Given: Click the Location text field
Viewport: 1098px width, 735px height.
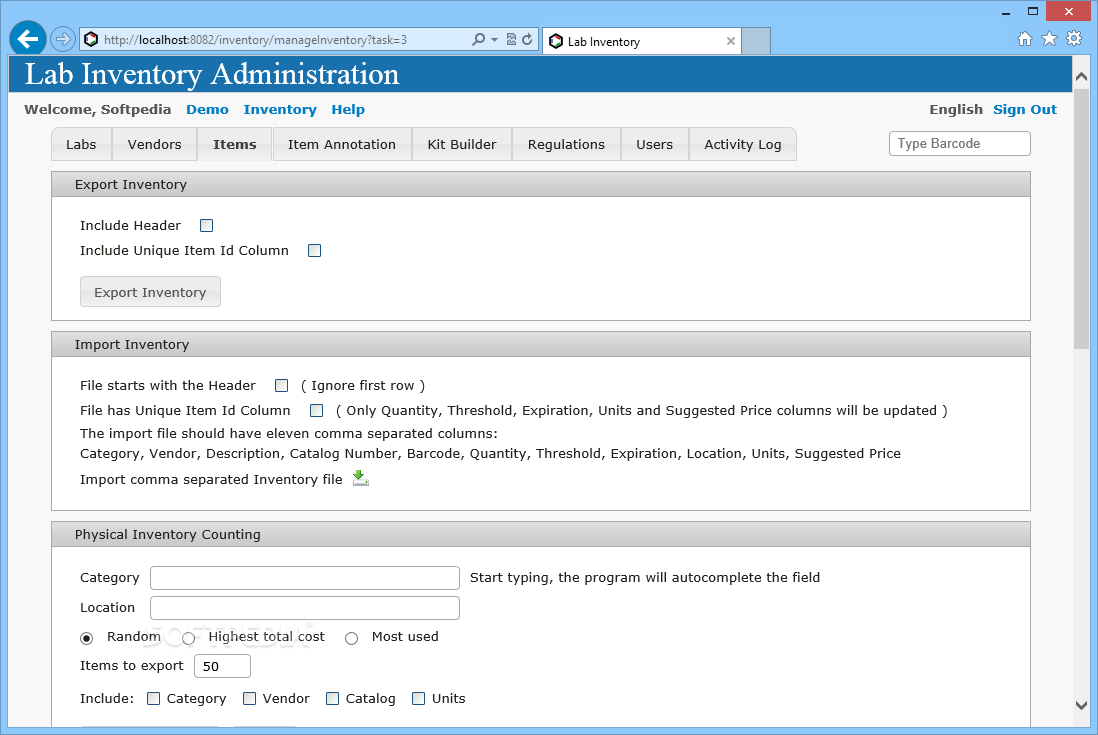Looking at the screenshot, I should 305,608.
